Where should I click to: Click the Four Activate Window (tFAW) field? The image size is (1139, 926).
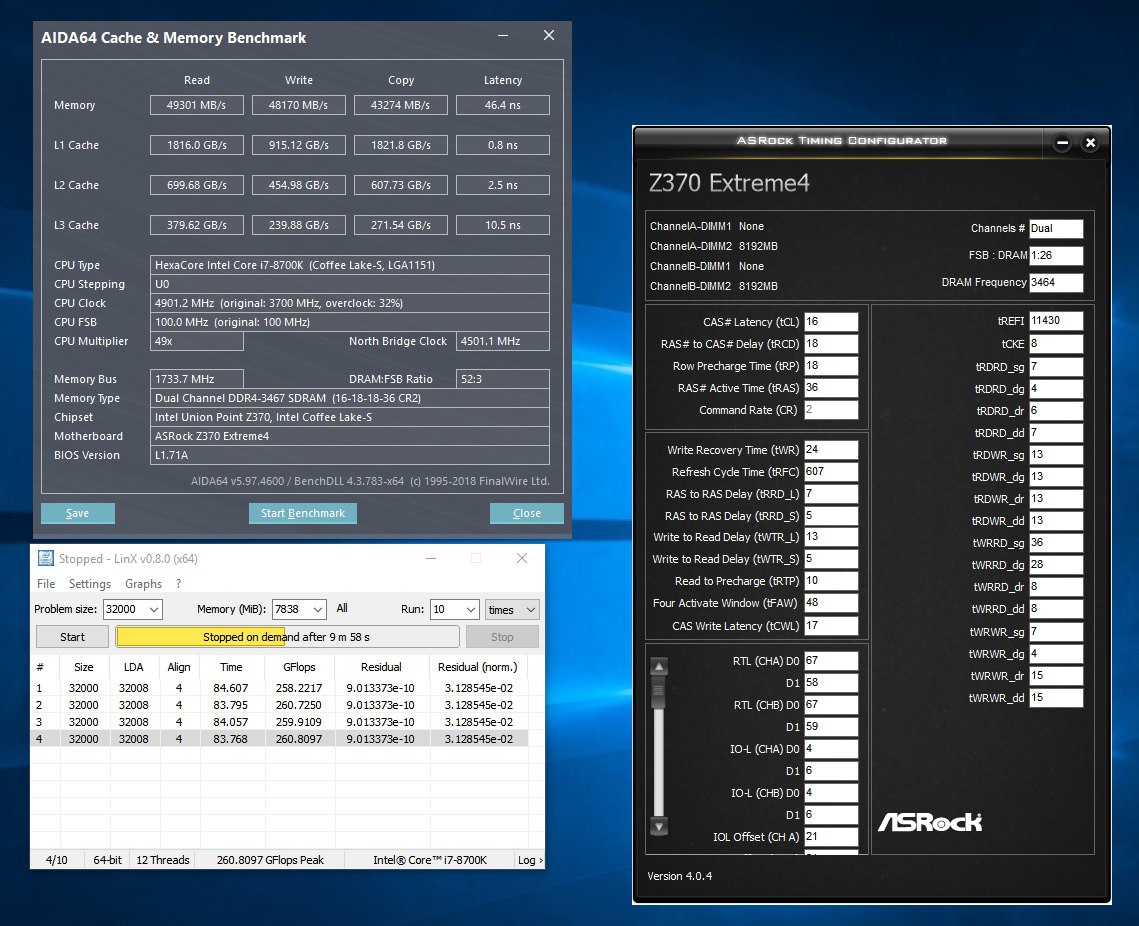[x=831, y=603]
